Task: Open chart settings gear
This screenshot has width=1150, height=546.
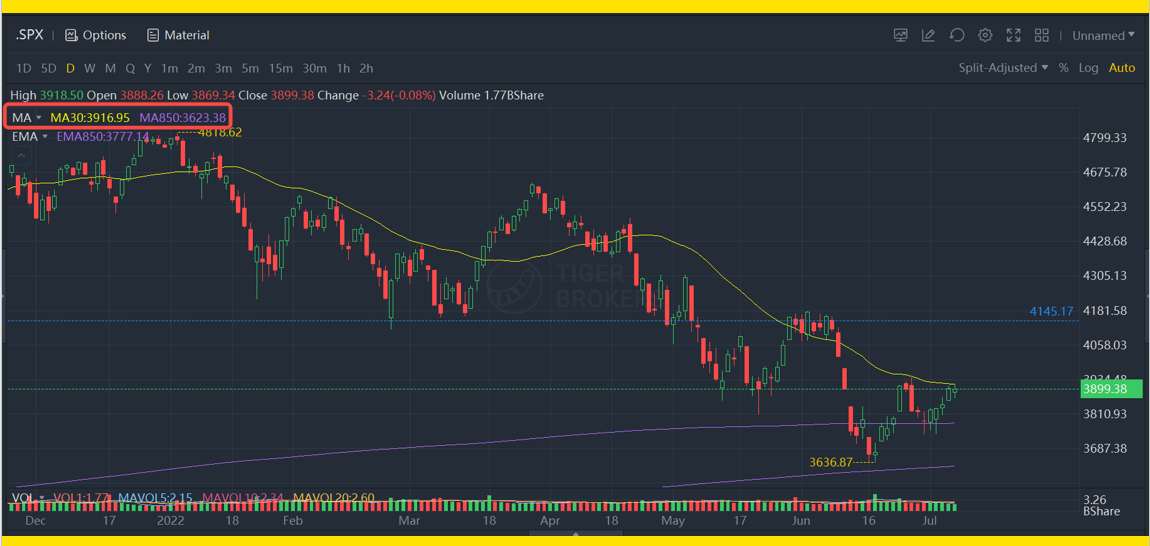Action: (985, 35)
